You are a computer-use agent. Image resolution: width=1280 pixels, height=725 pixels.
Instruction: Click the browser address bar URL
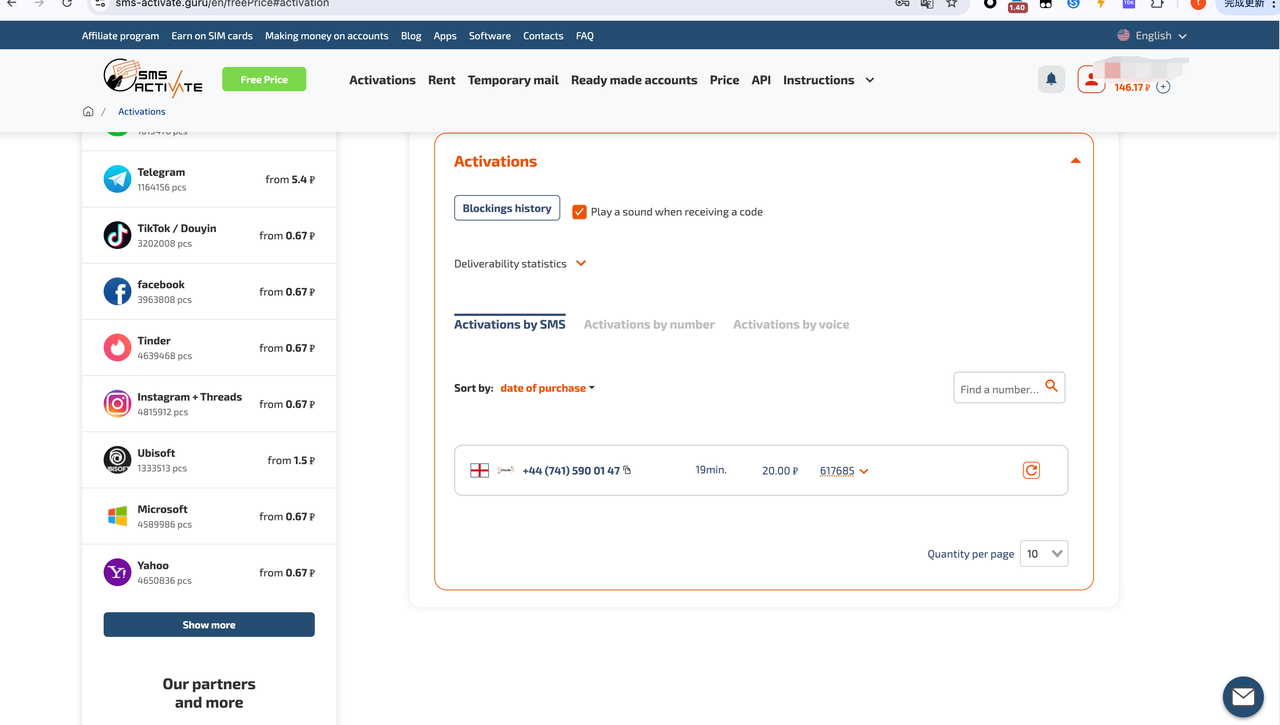pyautogui.click(x=222, y=4)
